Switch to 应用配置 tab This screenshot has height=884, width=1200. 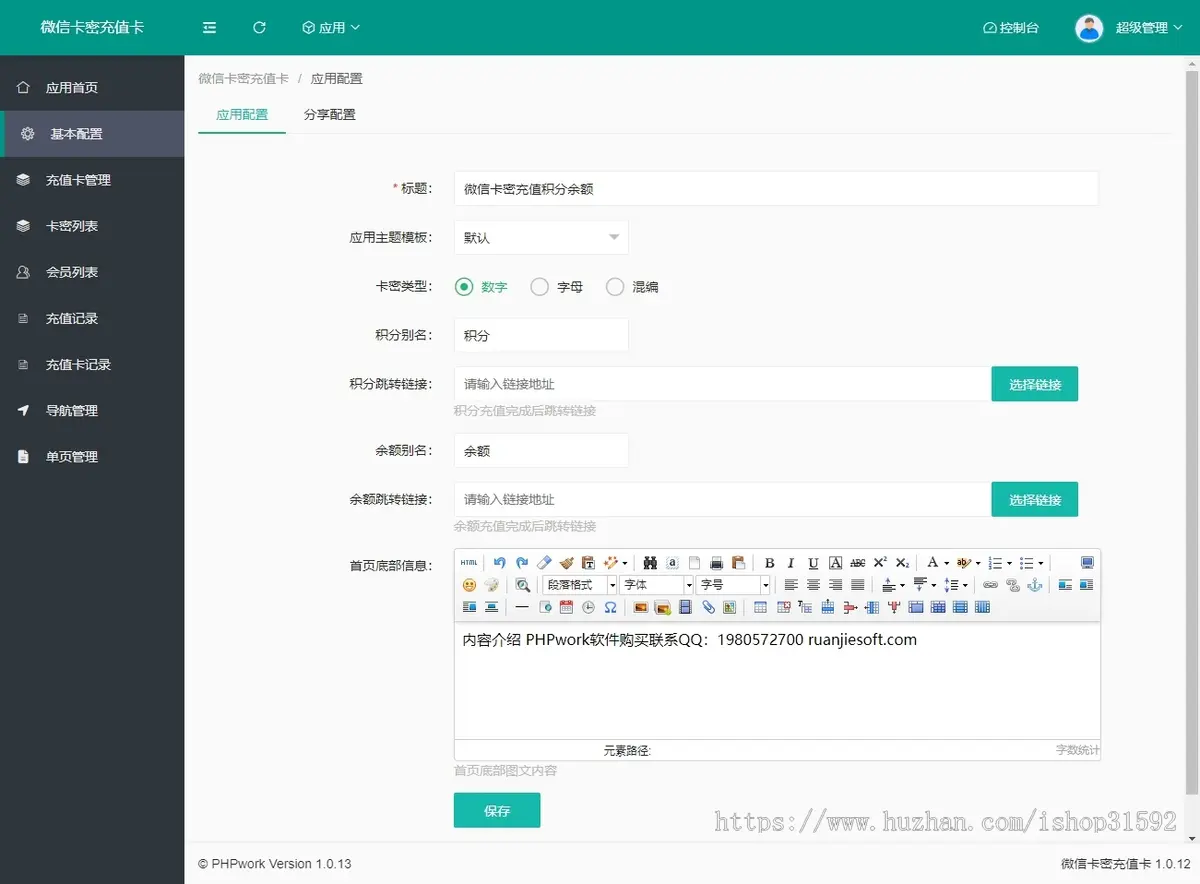(242, 114)
